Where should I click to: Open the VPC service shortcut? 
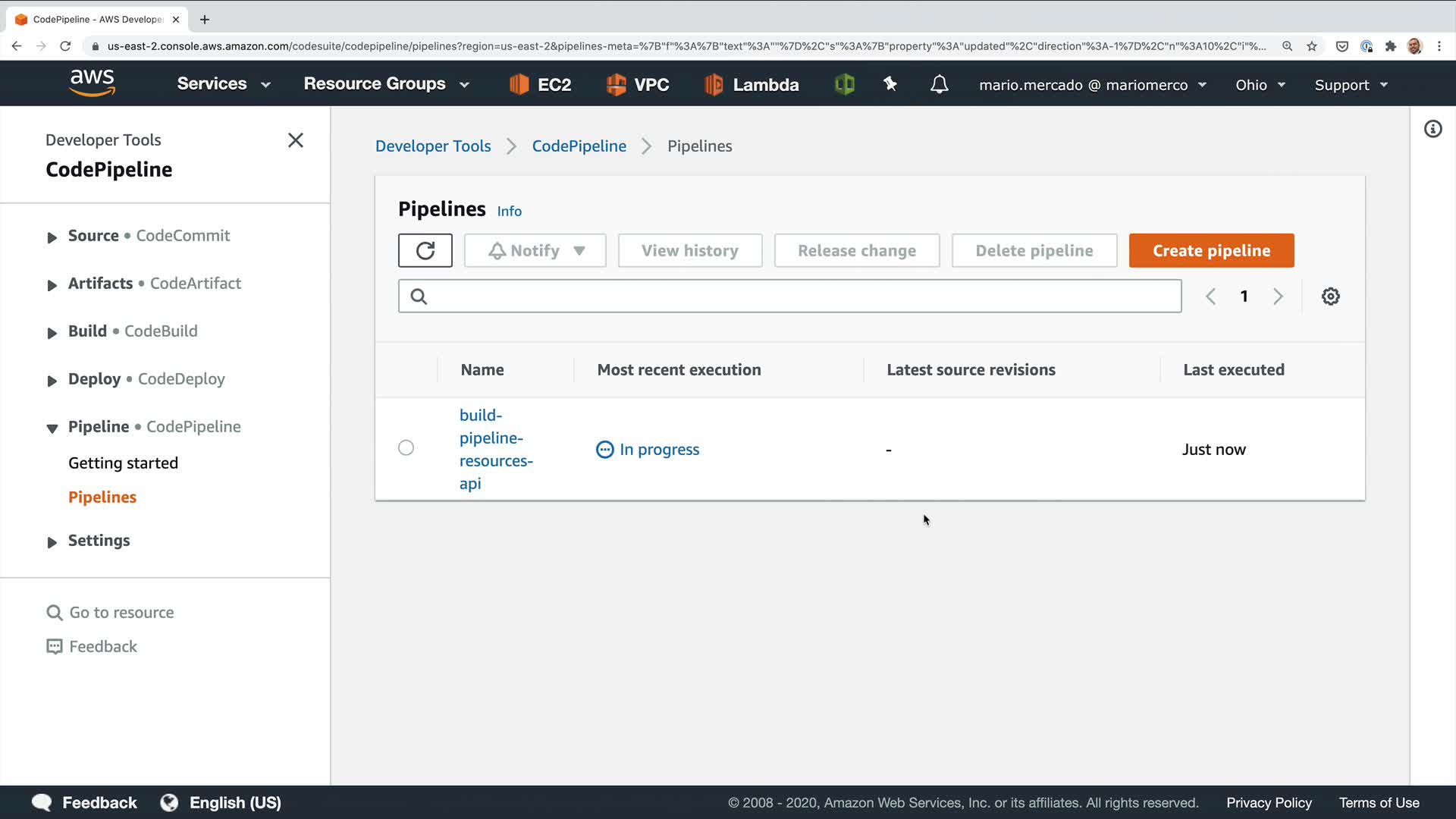[637, 84]
